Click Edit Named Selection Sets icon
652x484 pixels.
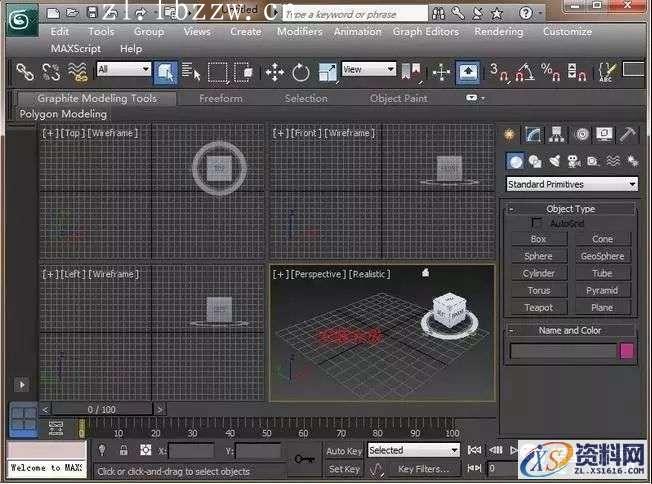click(x=607, y=72)
